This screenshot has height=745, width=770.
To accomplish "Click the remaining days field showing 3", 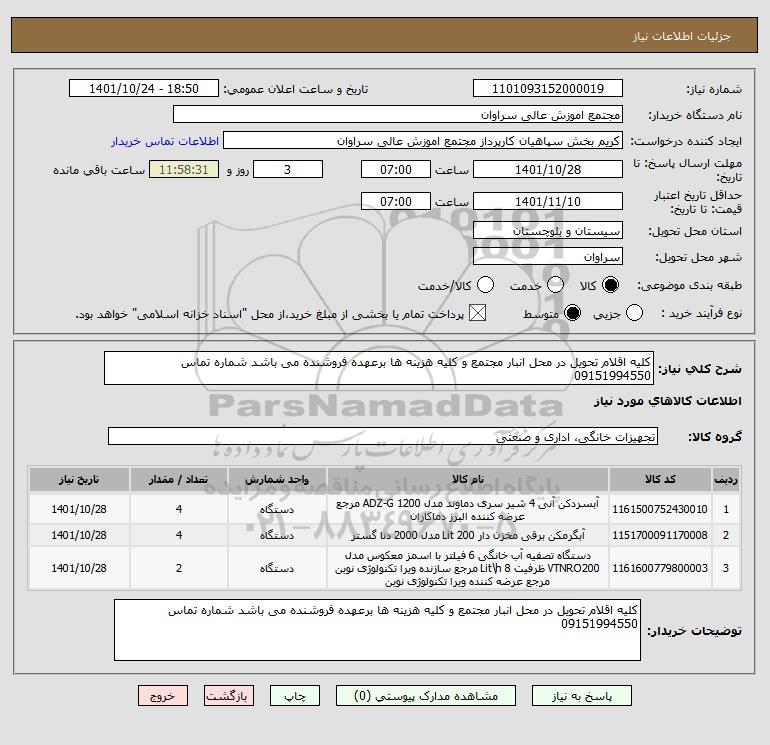I will 288,169.
